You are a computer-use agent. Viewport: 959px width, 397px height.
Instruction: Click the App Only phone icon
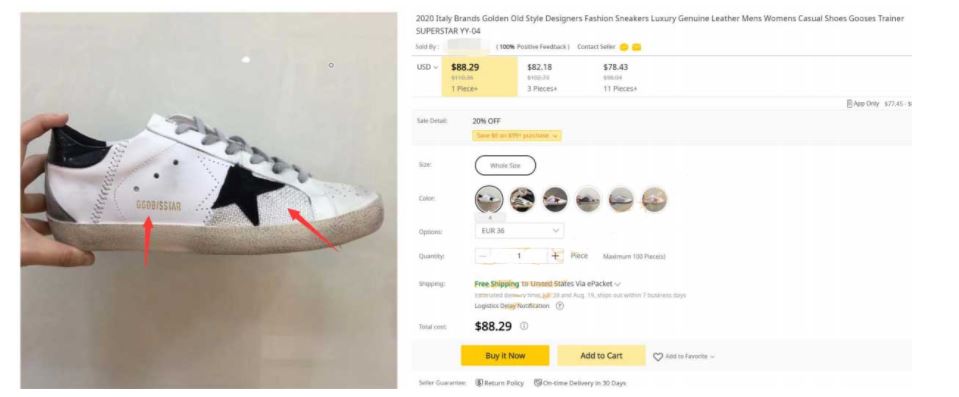(x=850, y=104)
